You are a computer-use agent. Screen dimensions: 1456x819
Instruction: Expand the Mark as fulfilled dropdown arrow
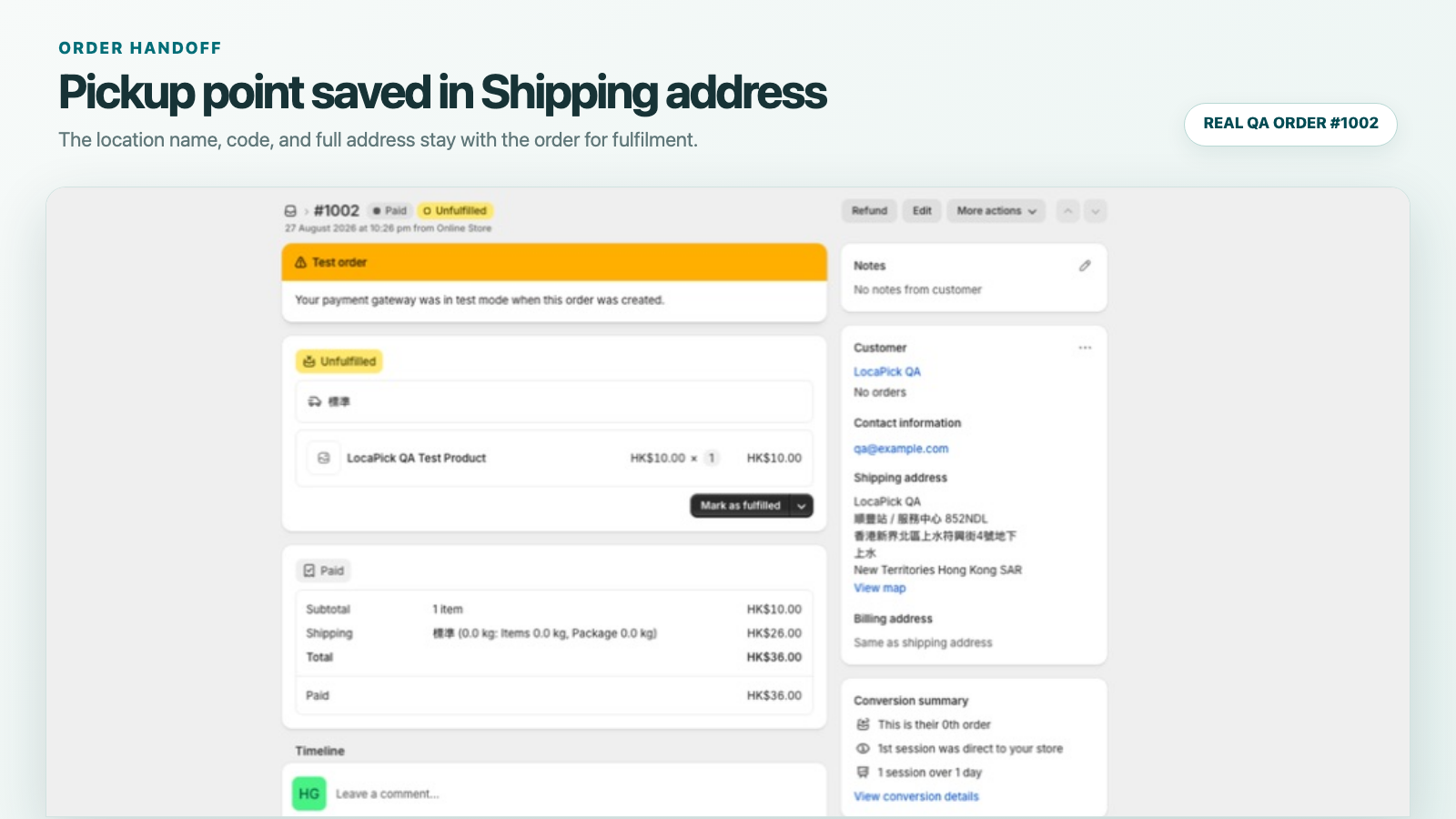coord(802,506)
